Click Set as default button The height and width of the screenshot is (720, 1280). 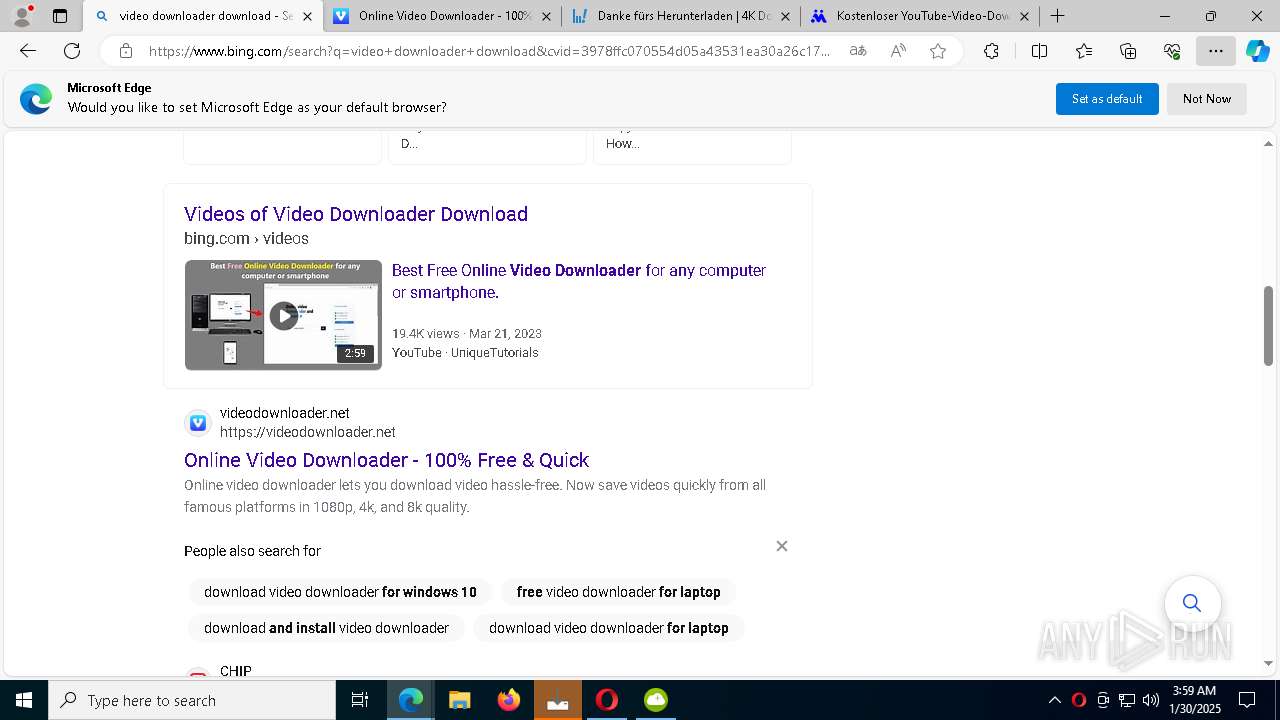point(1107,99)
